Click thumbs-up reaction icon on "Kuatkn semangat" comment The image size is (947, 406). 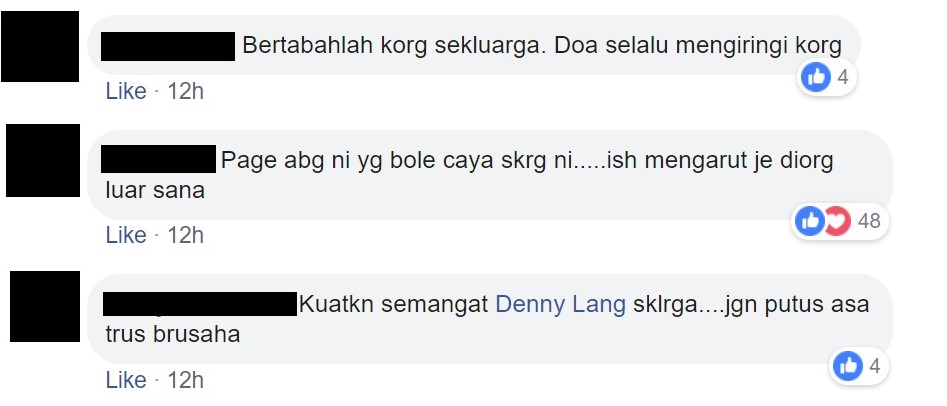(847, 366)
